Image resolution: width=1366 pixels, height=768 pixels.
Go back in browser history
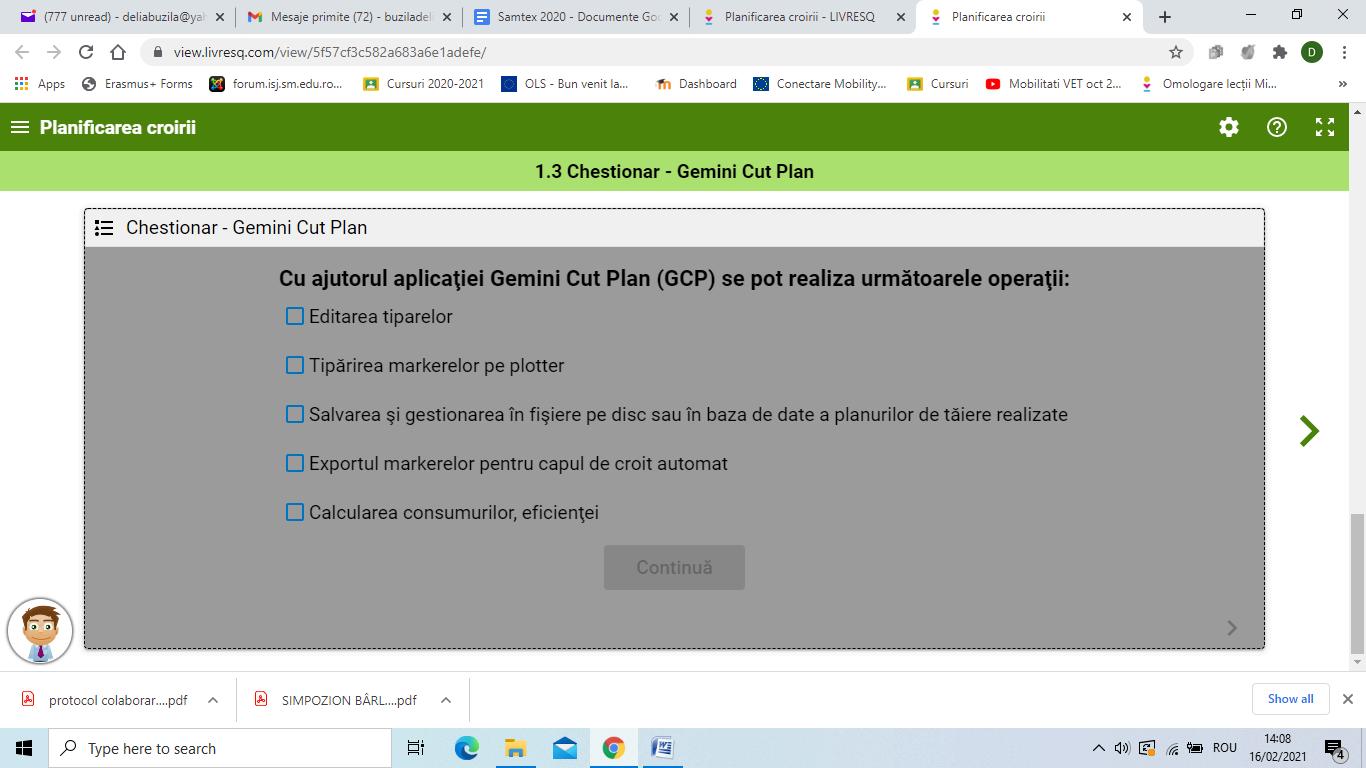[22, 52]
